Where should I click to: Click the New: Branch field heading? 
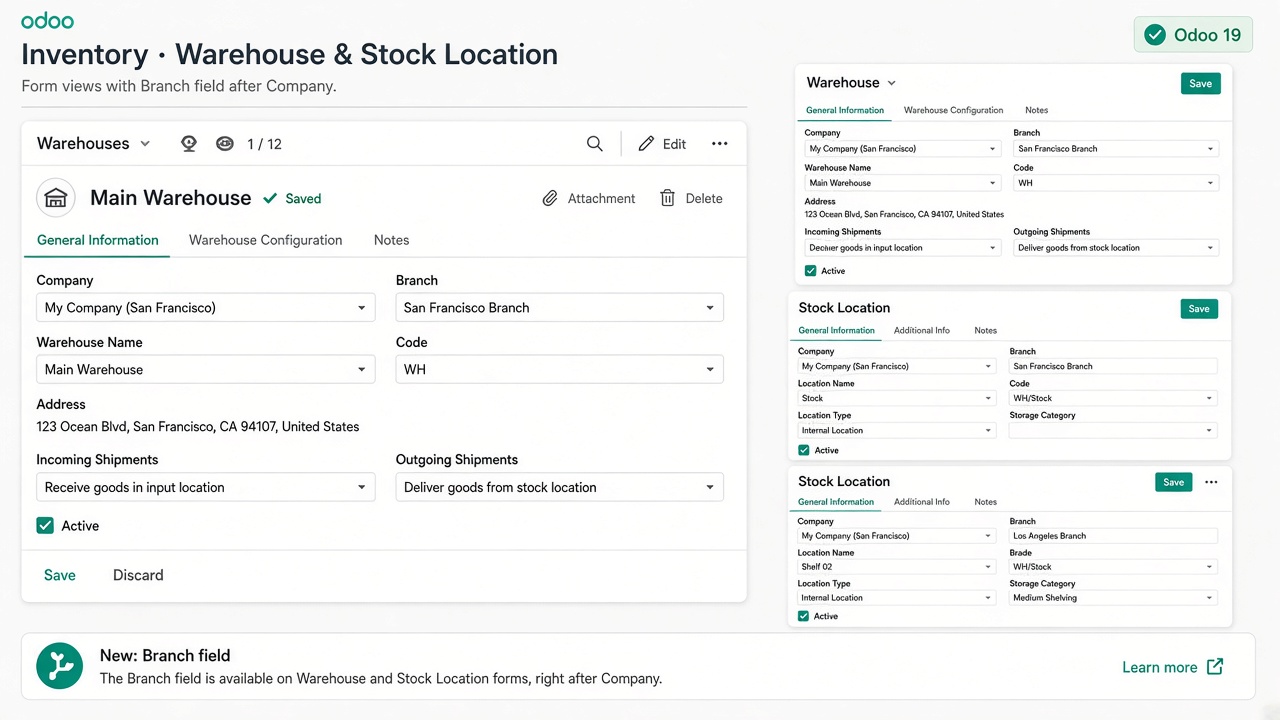tap(165, 656)
